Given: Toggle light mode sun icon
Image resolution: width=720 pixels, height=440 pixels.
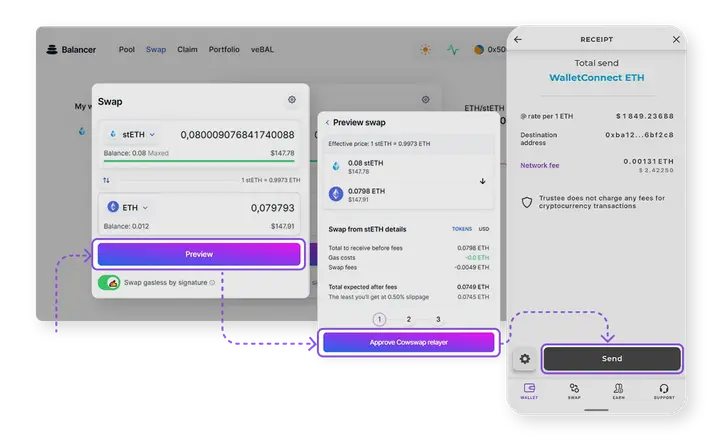Looking at the screenshot, I should coord(425,49).
